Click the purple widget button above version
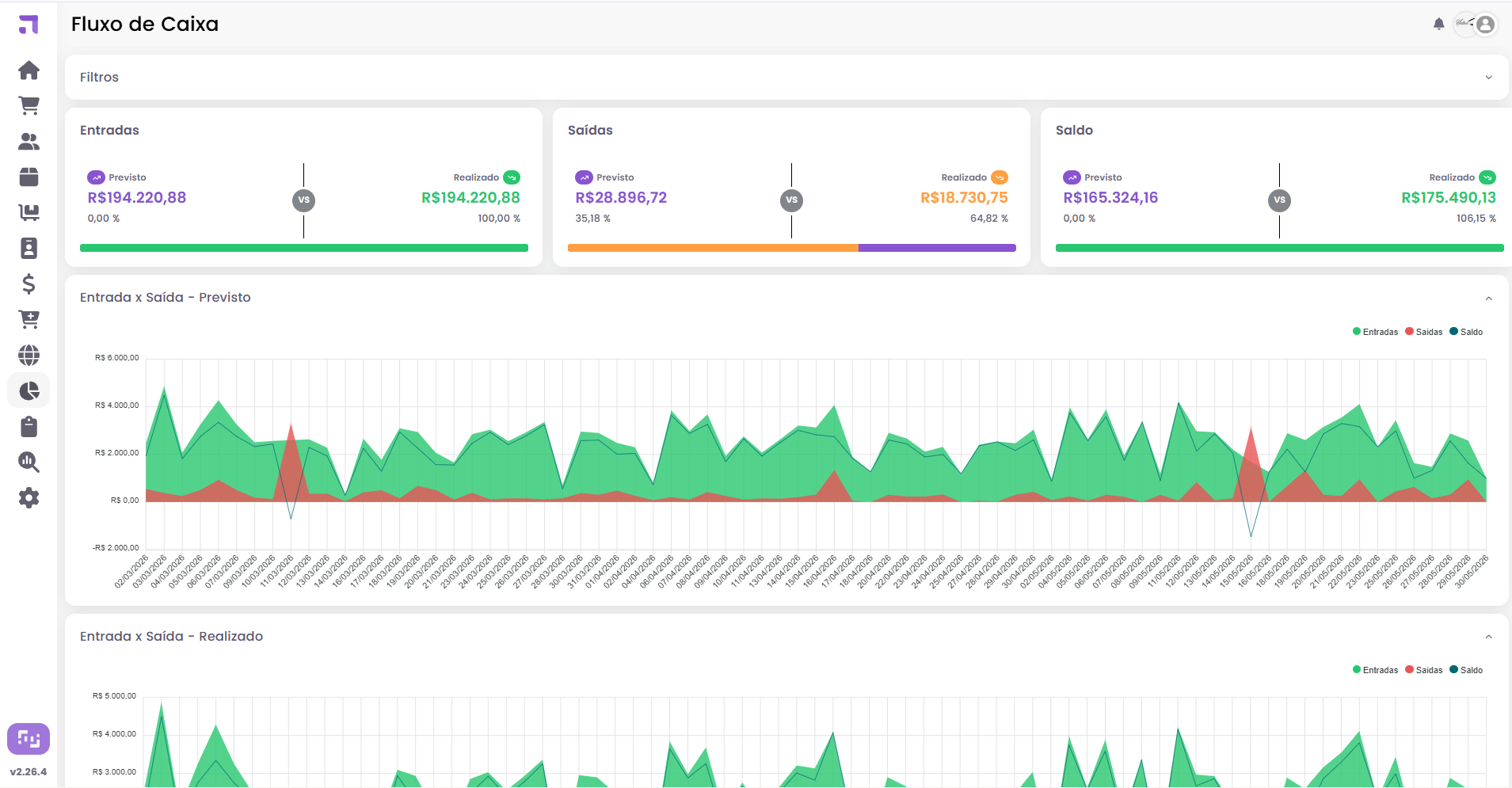Image resolution: width=1512 pixels, height=788 pixels. coord(29,739)
